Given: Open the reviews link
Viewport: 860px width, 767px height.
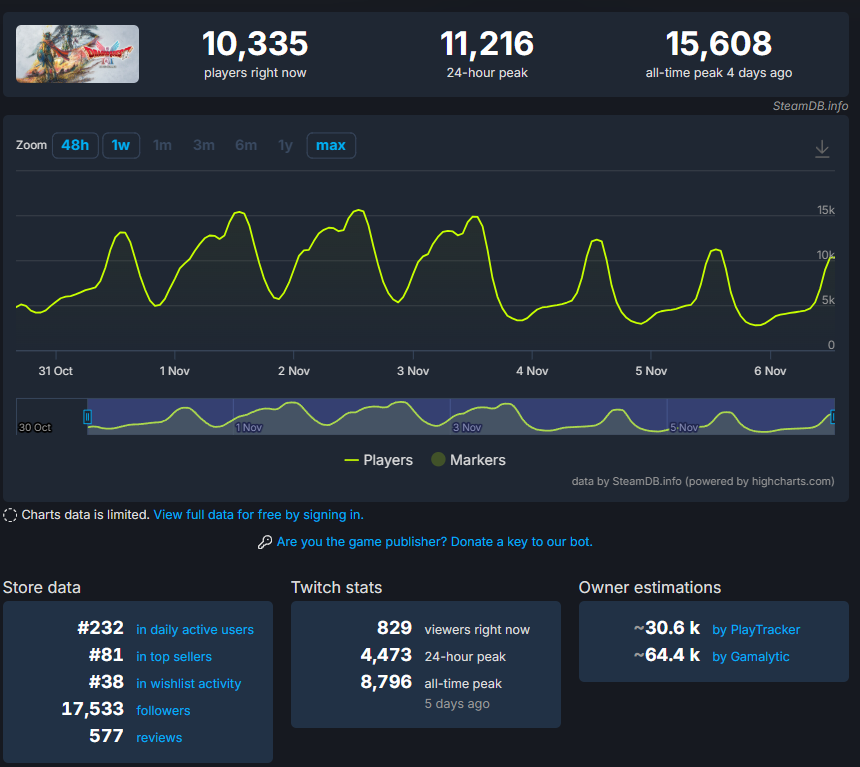Looking at the screenshot, I should 159,738.
